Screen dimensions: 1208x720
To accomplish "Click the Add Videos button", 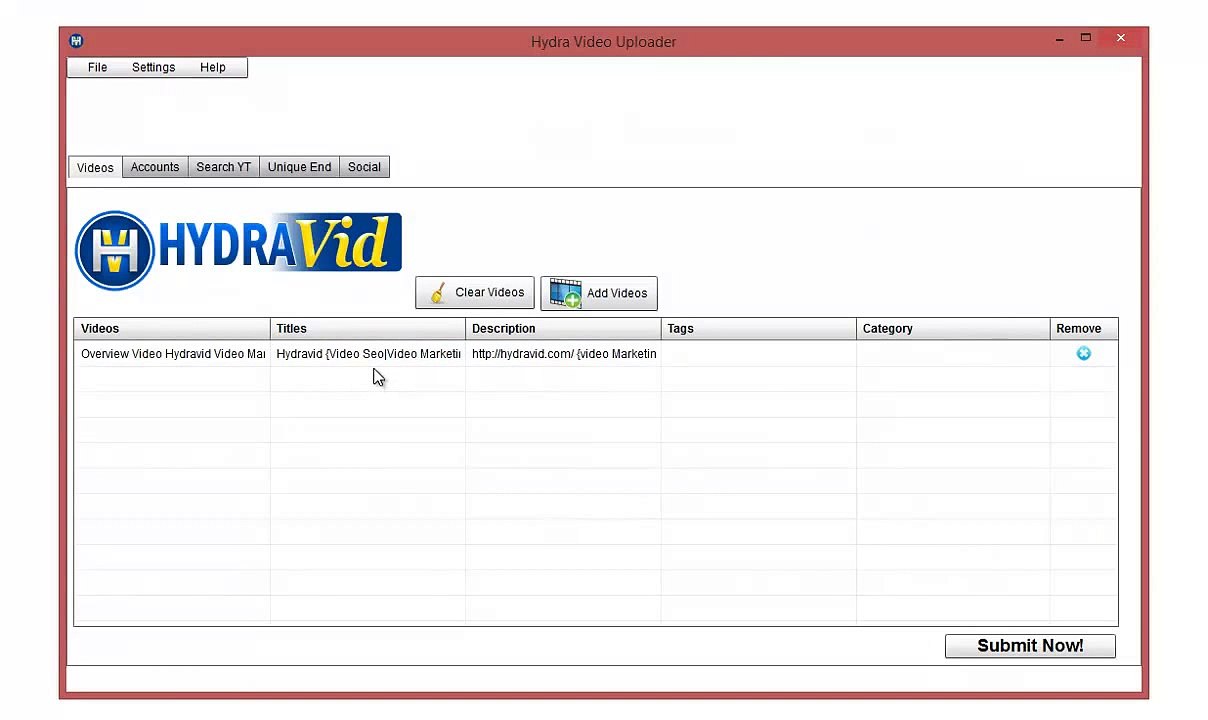I will (599, 293).
